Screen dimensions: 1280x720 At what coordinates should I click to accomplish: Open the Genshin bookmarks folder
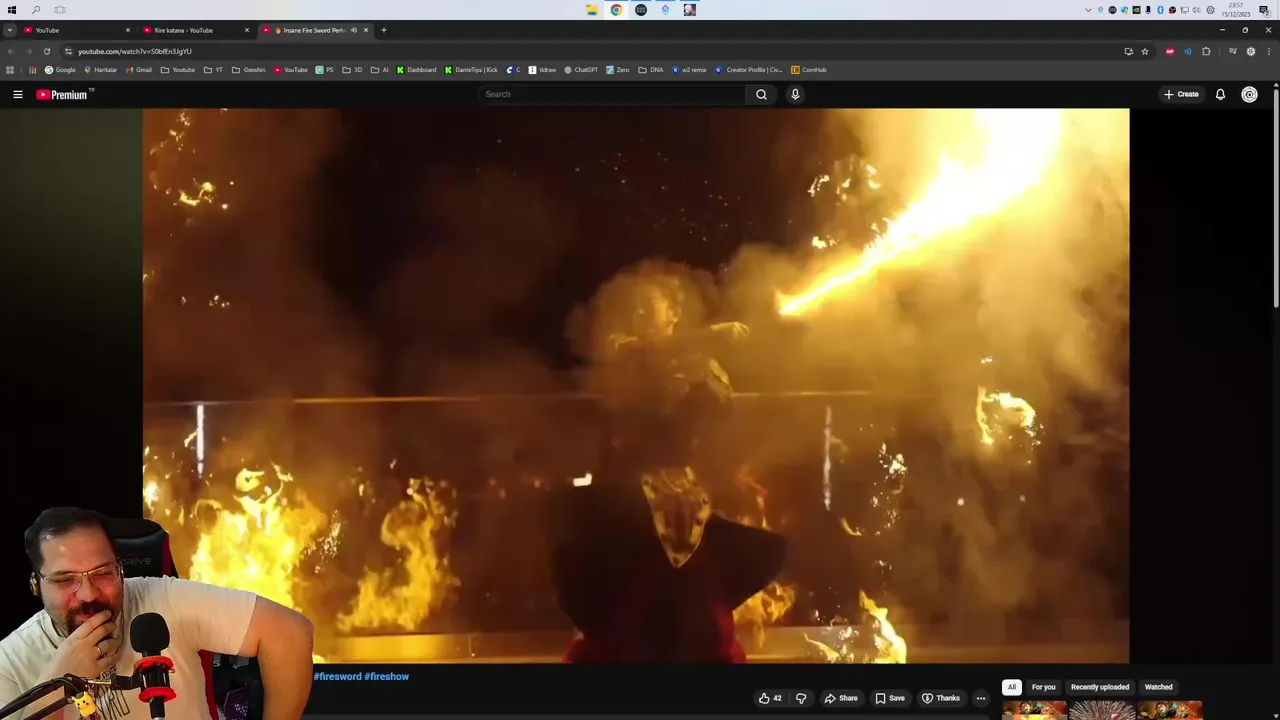click(248, 70)
